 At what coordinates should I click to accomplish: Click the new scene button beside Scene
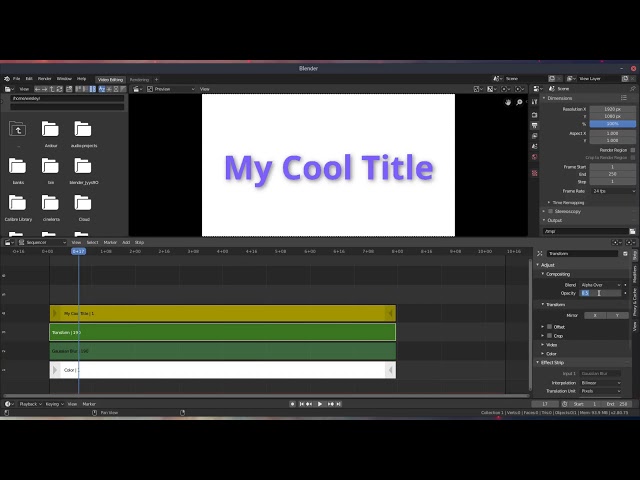pyautogui.click(x=552, y=78)
